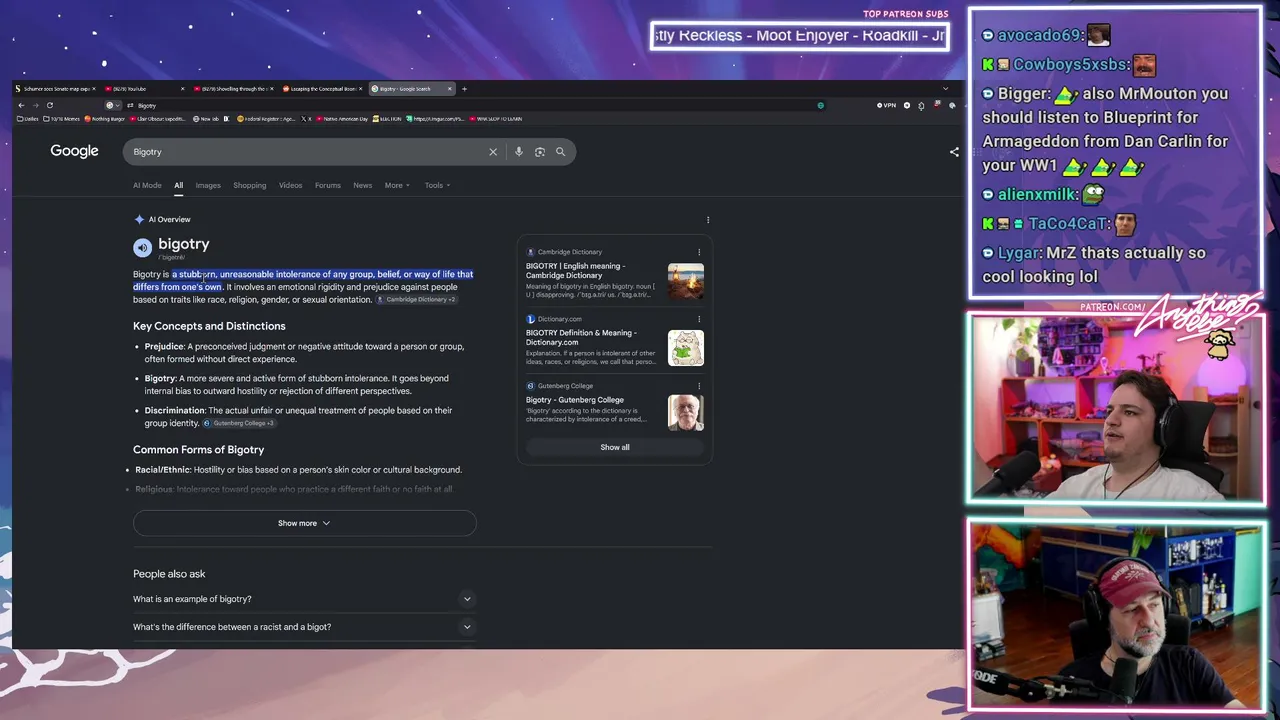The image size is (1280, 720).
Task: Open Native American Day bookmark
Action: click(x=342, y=119)
